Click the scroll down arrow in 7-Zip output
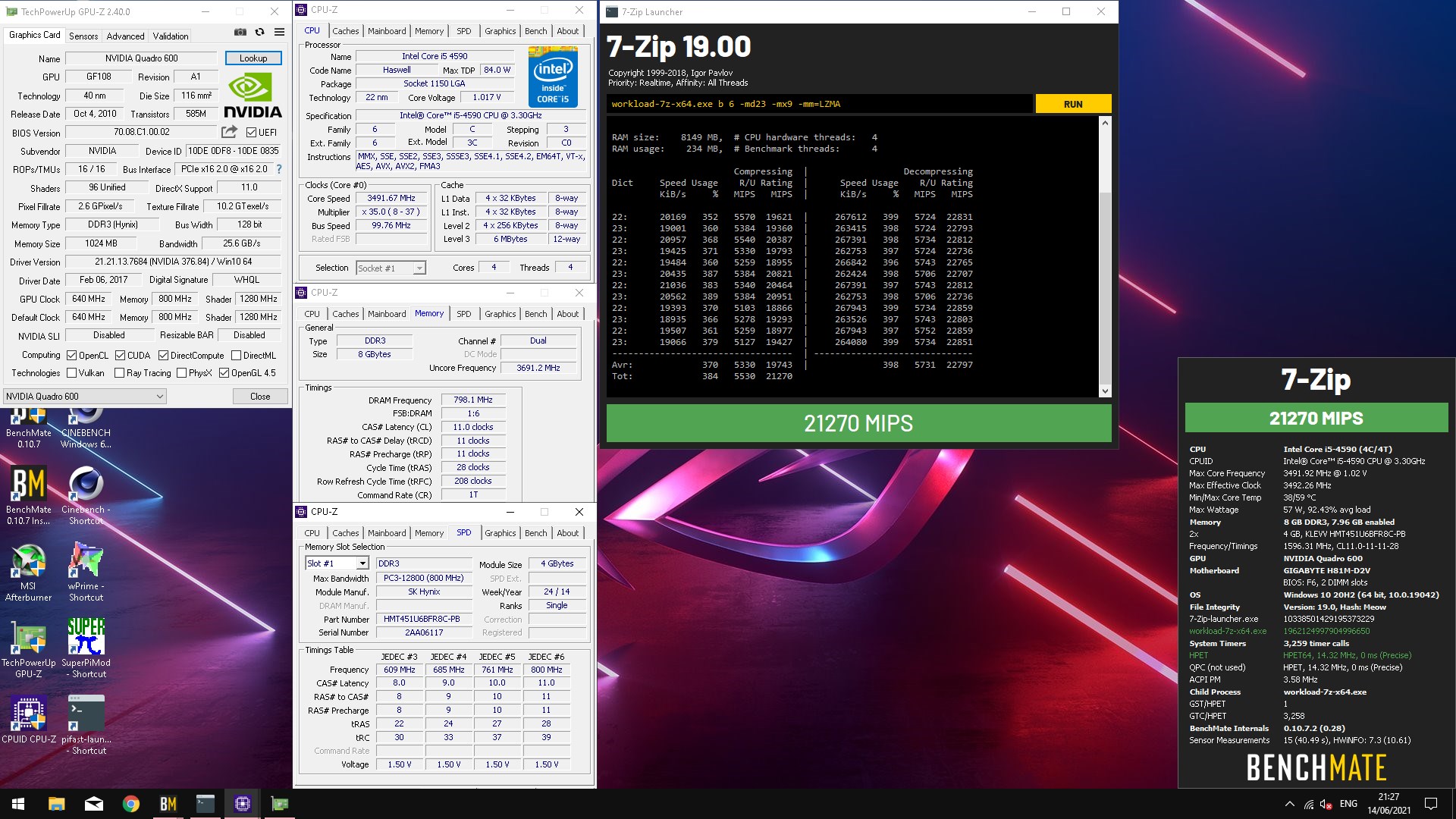The height and width of the screenshot is (819, 1456). click(x=1105, y=391)
